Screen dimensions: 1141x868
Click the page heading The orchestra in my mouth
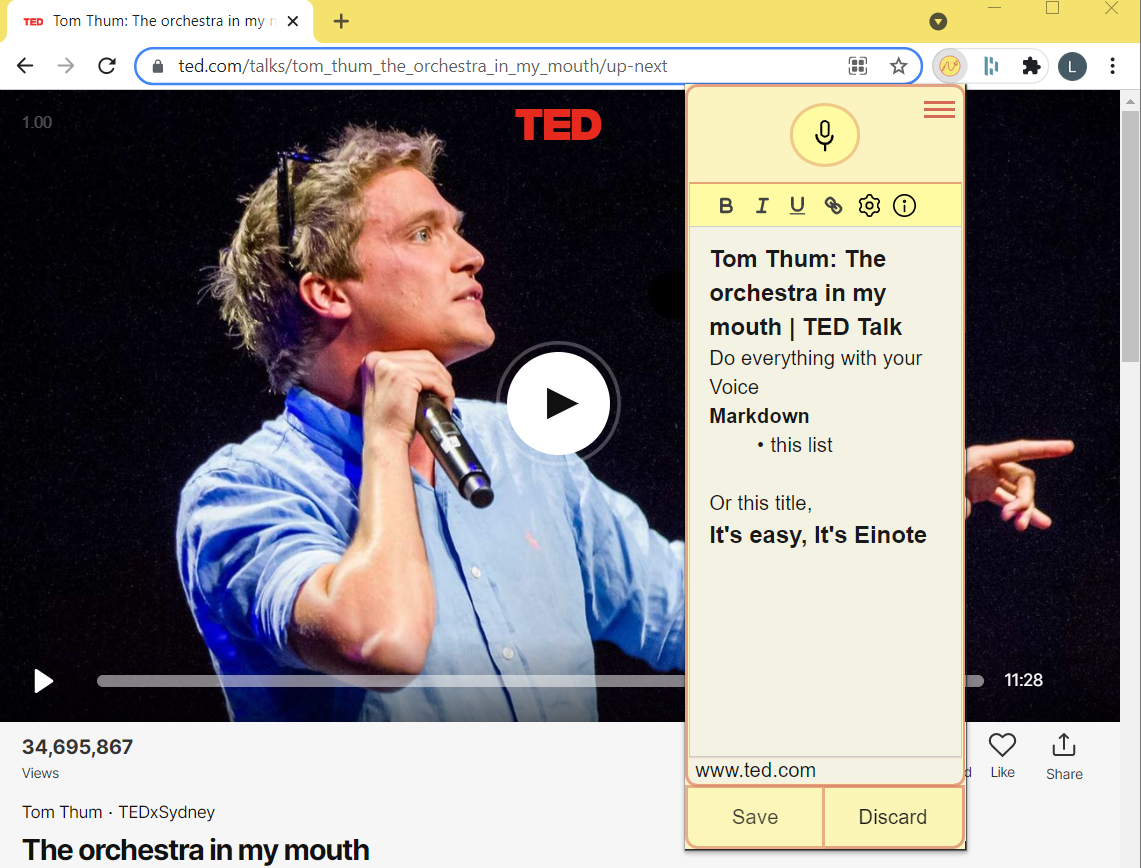[196, 850]
